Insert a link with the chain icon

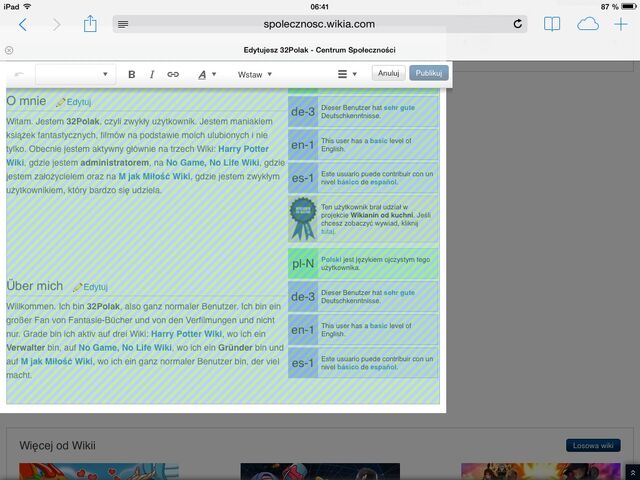tap(173, 74)
